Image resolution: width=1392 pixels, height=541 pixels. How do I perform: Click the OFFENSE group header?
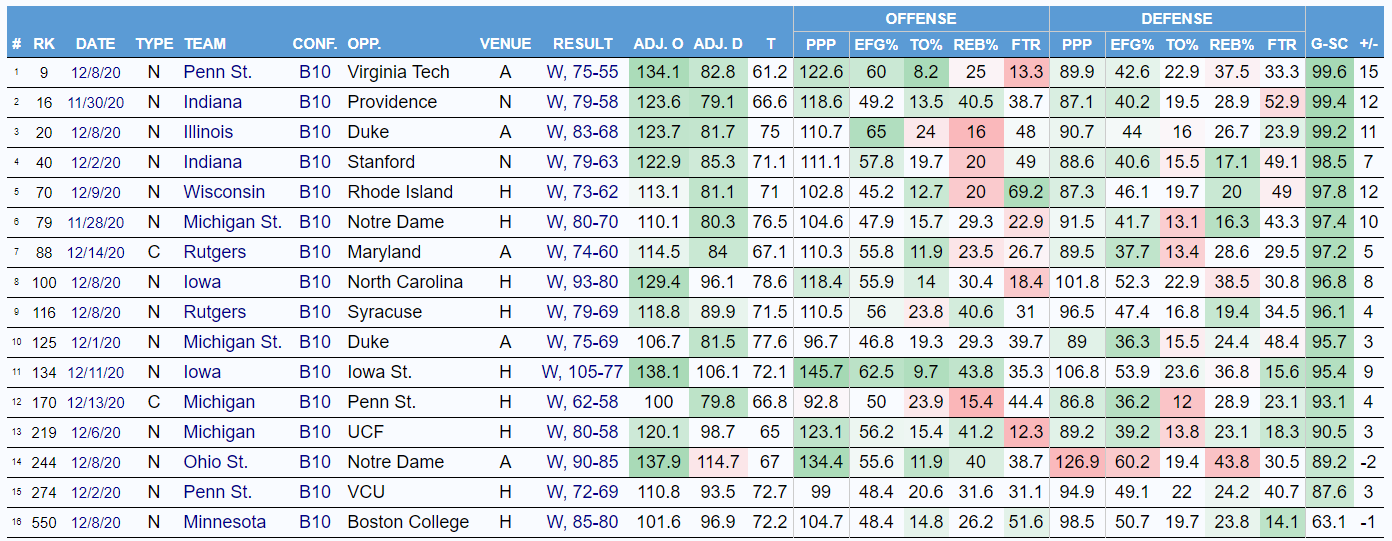(x=920, y=18)
